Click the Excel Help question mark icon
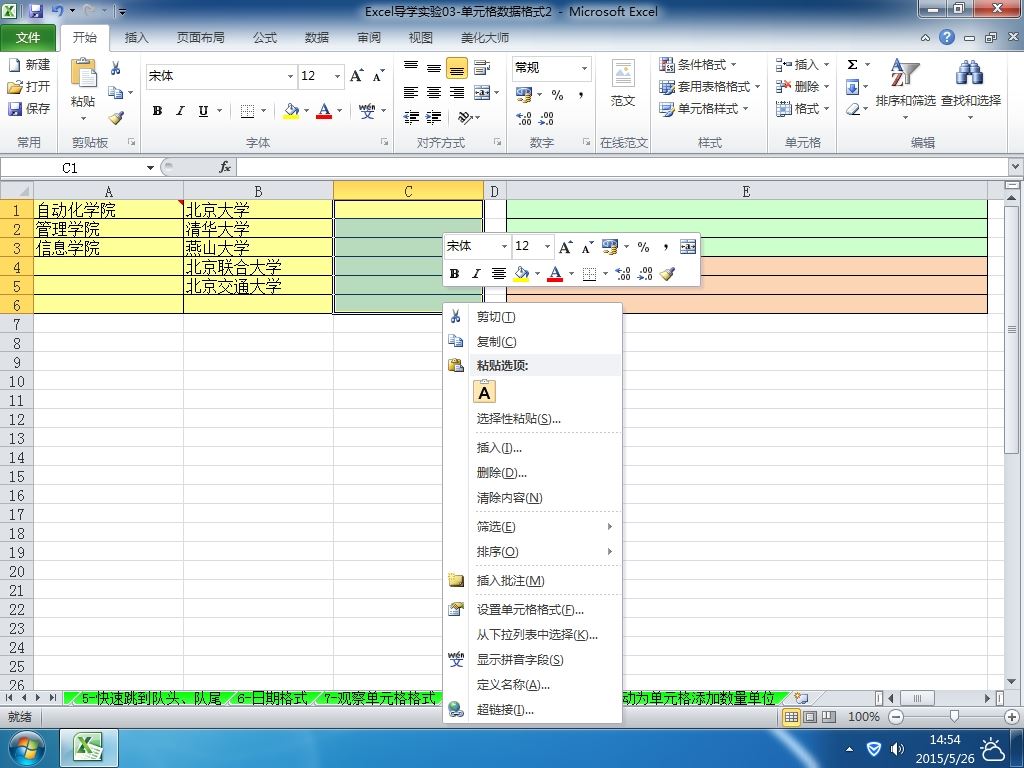The height and width of the screenshot is (768, 1024). 947,37
